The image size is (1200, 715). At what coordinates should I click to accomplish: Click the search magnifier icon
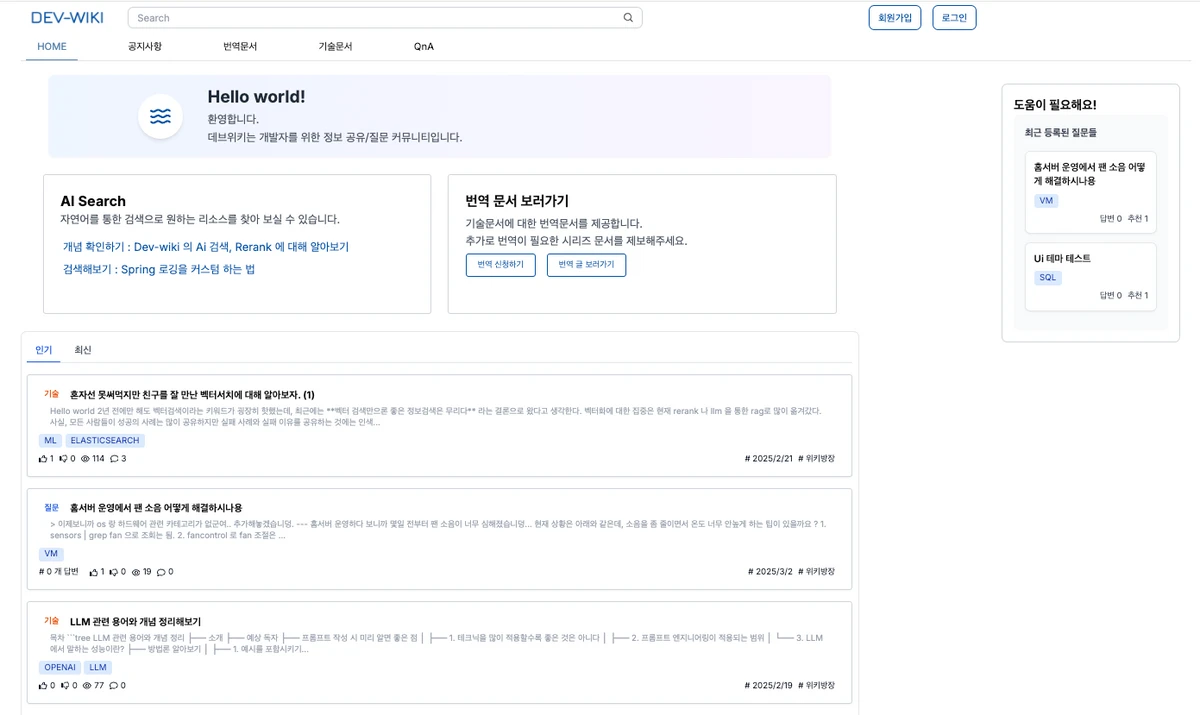point(628,18)
